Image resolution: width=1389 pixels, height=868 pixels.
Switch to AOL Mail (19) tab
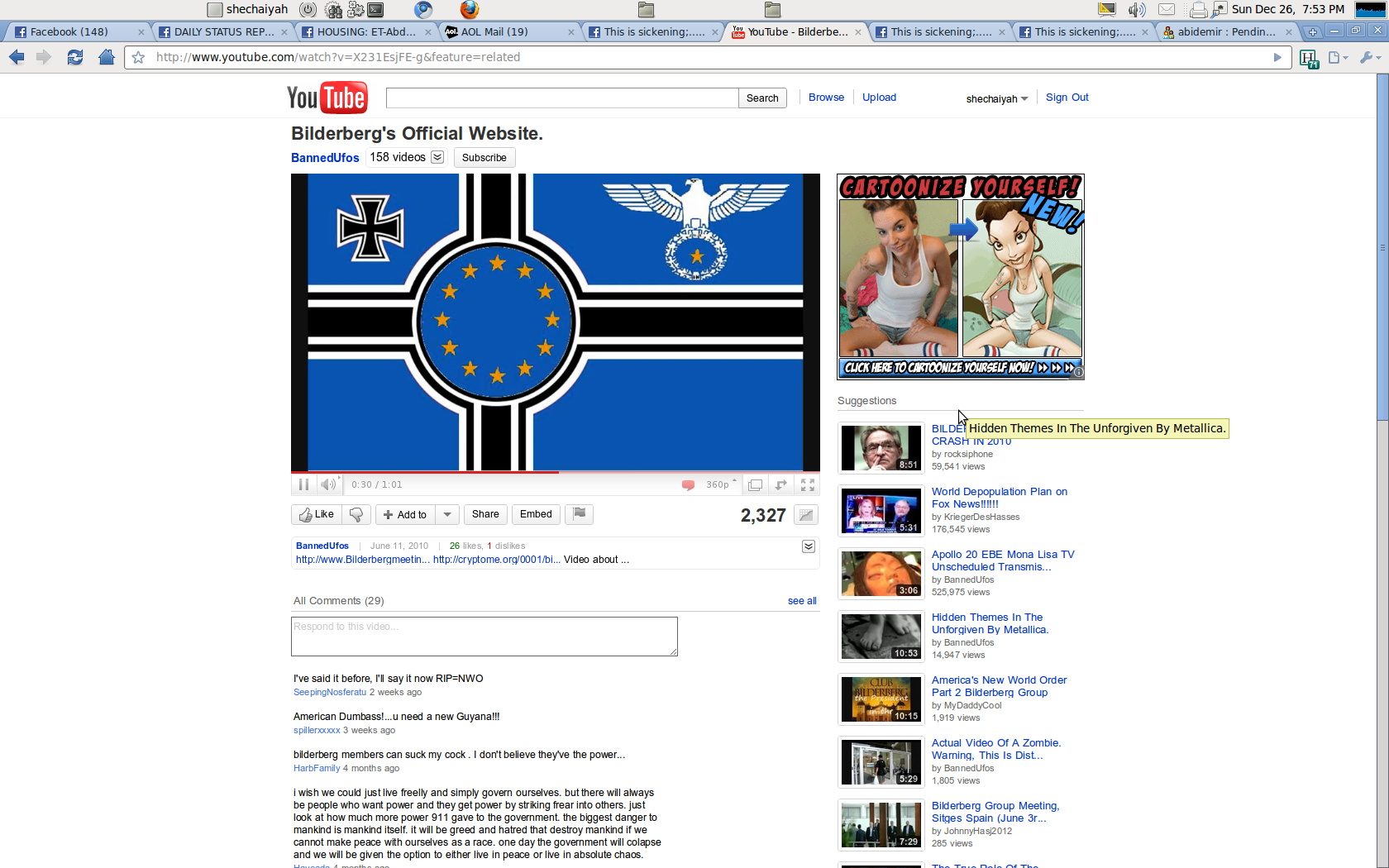pyautogui.click(x=509, y=31)
